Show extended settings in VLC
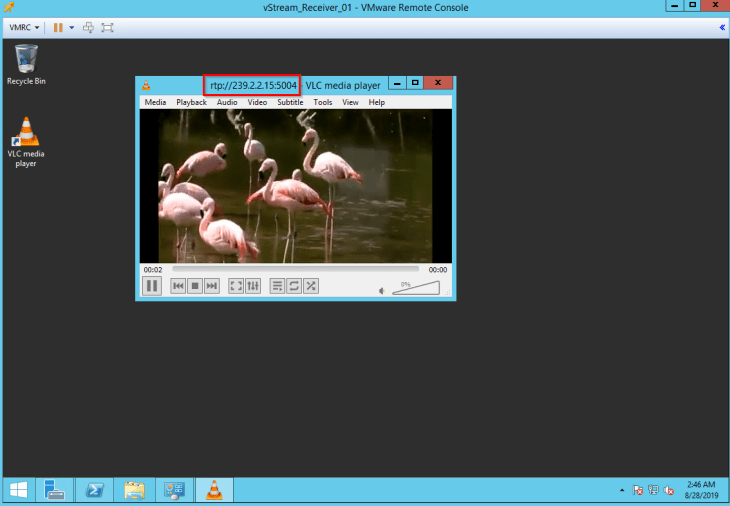Image resolution: width=730 pixels, height=506 pixels. coord(253,286)
